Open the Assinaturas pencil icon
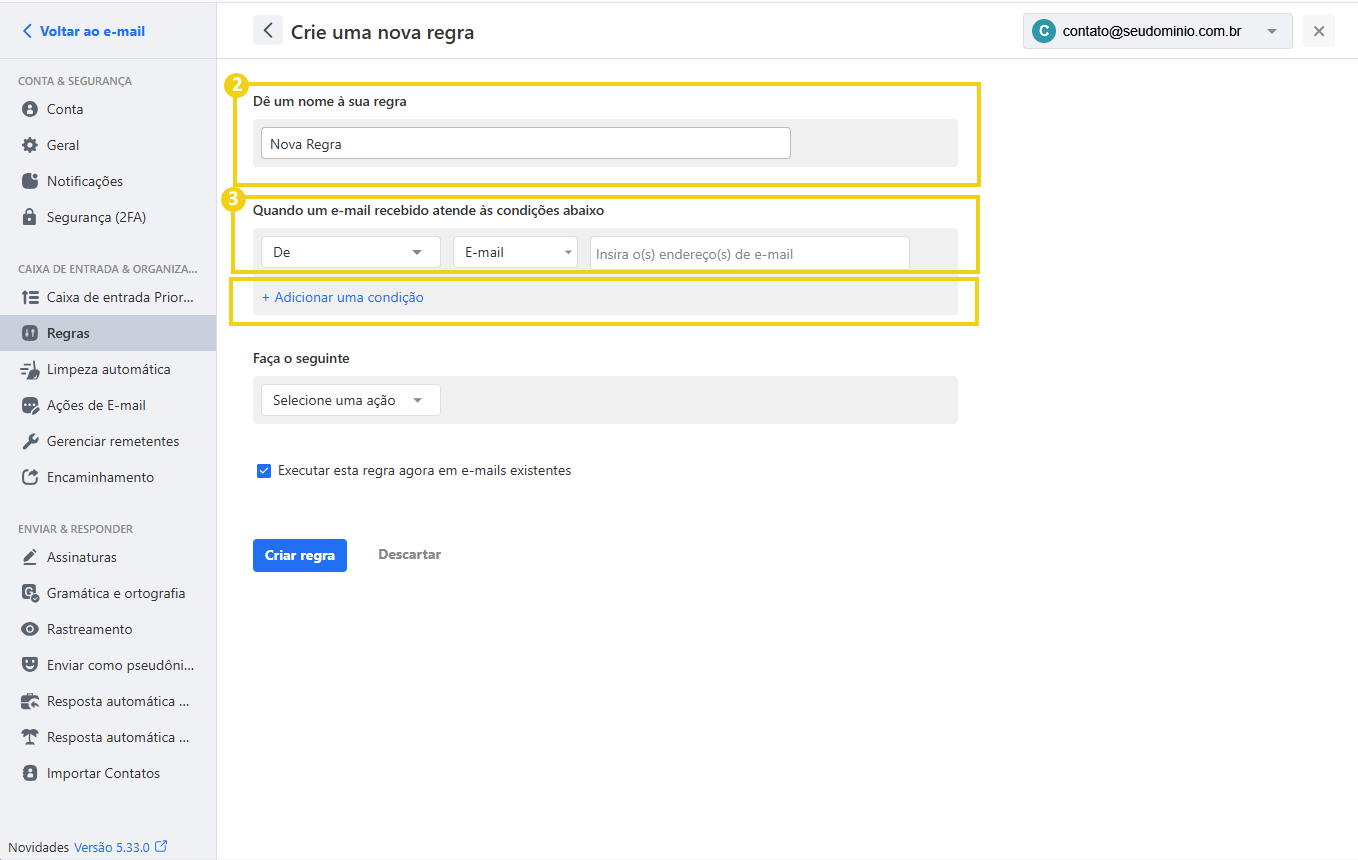This screenshot has width=1358, height=860. point(29,557)
